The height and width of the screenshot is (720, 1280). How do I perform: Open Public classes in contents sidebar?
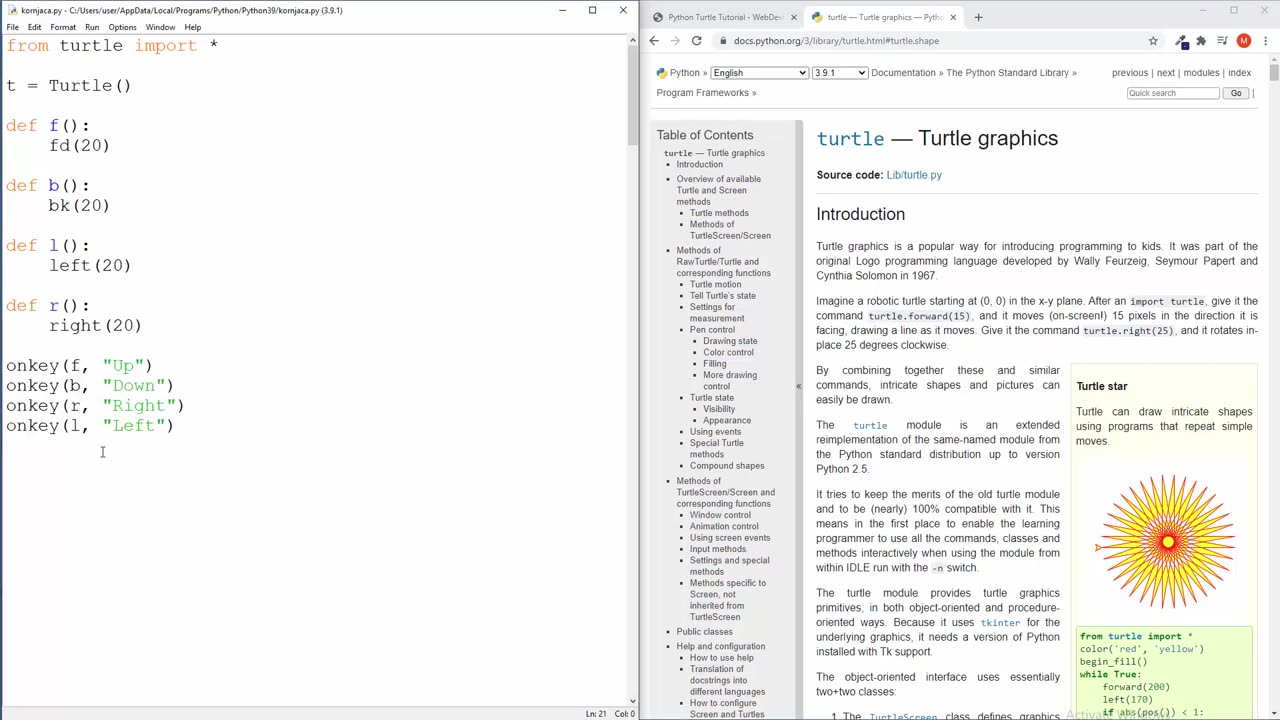pyautogui.click(x=704, y=632)
